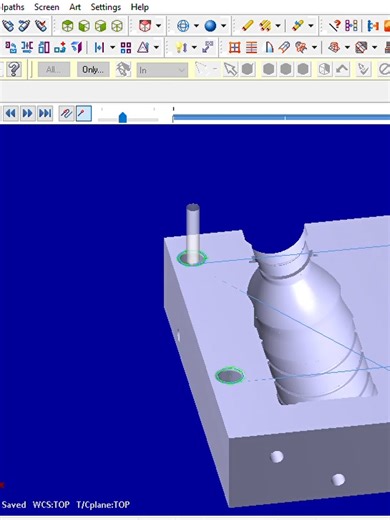The width and height of the screenshot is (390, 520).
Task: Click the red cube graphics view icon
Action: pos(145,26)
